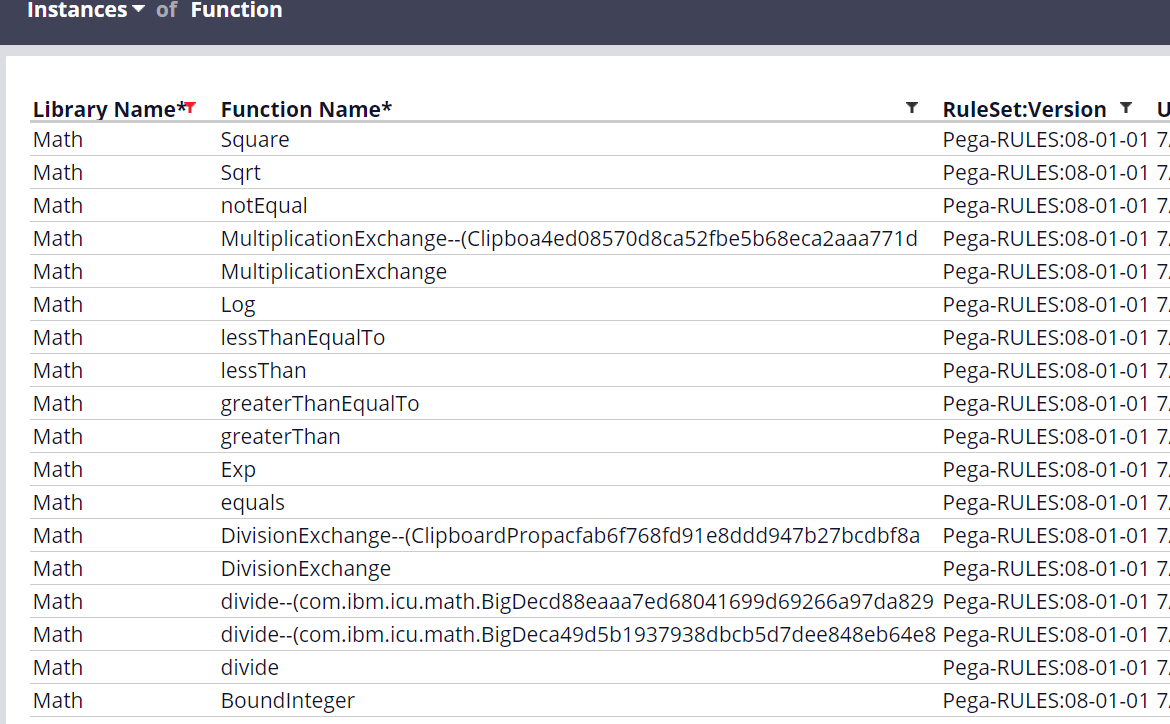Select the lessThanEqualTo function
Image resolution: width=1170 pixels, height=724 pixels.
[x=302, y=338]
